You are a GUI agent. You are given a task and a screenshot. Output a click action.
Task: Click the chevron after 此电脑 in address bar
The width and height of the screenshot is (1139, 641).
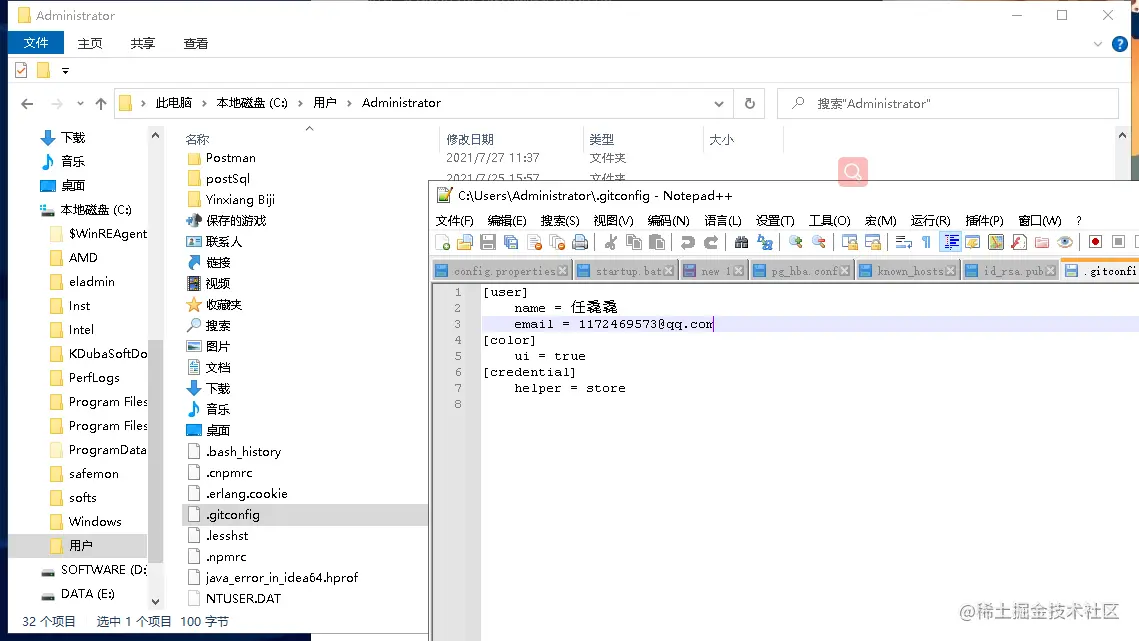coord(204,103)
